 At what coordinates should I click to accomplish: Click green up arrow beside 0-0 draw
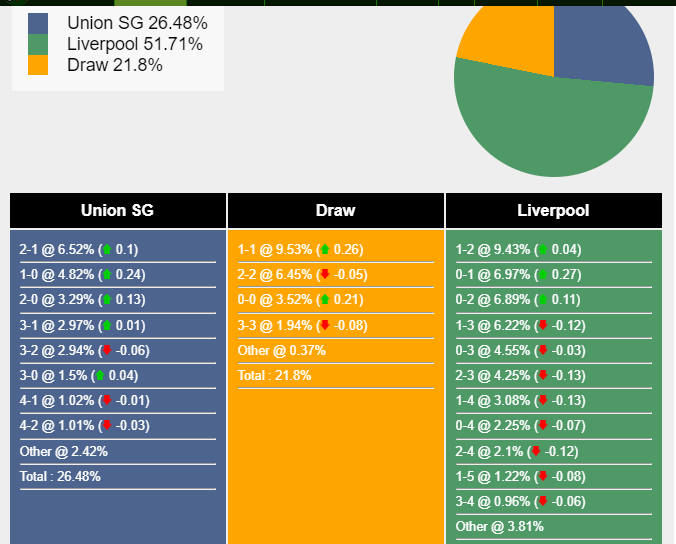[325, 300]
